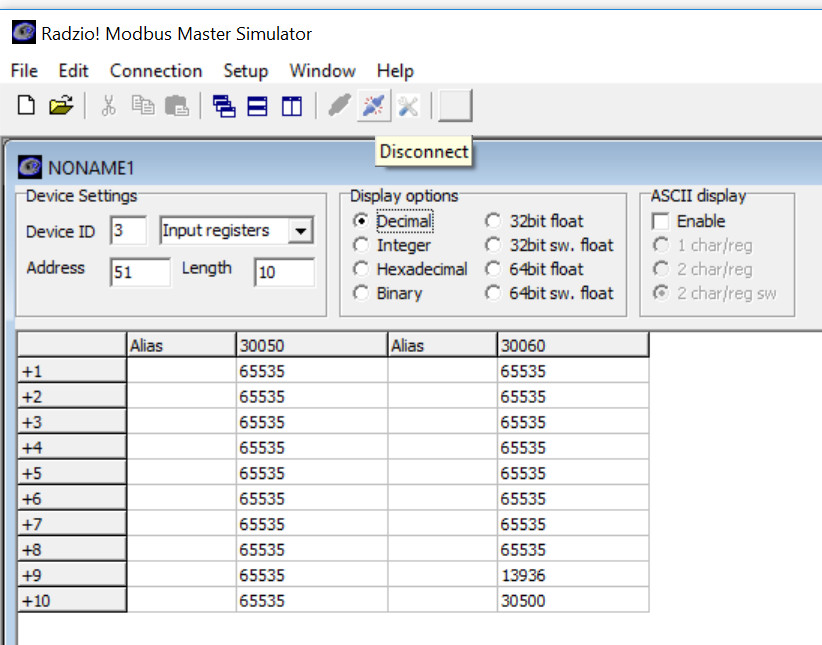Click the value 13936 cell
This screenshot has width=822, height=645.
tap(573, 575)
